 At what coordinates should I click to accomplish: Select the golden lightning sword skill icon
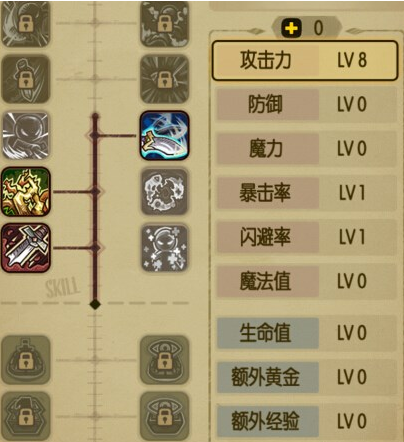point(26,192)
